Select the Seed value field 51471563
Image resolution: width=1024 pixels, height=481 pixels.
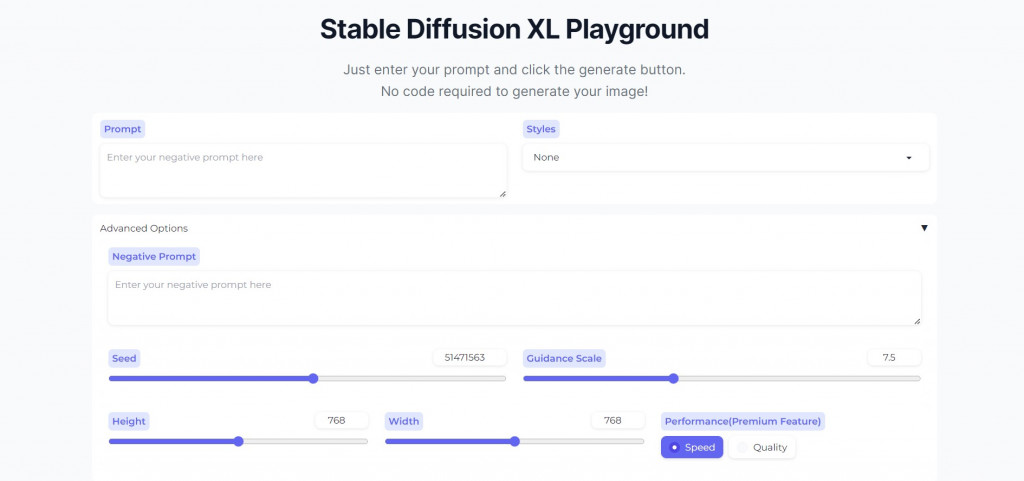[x=469, y=357]
